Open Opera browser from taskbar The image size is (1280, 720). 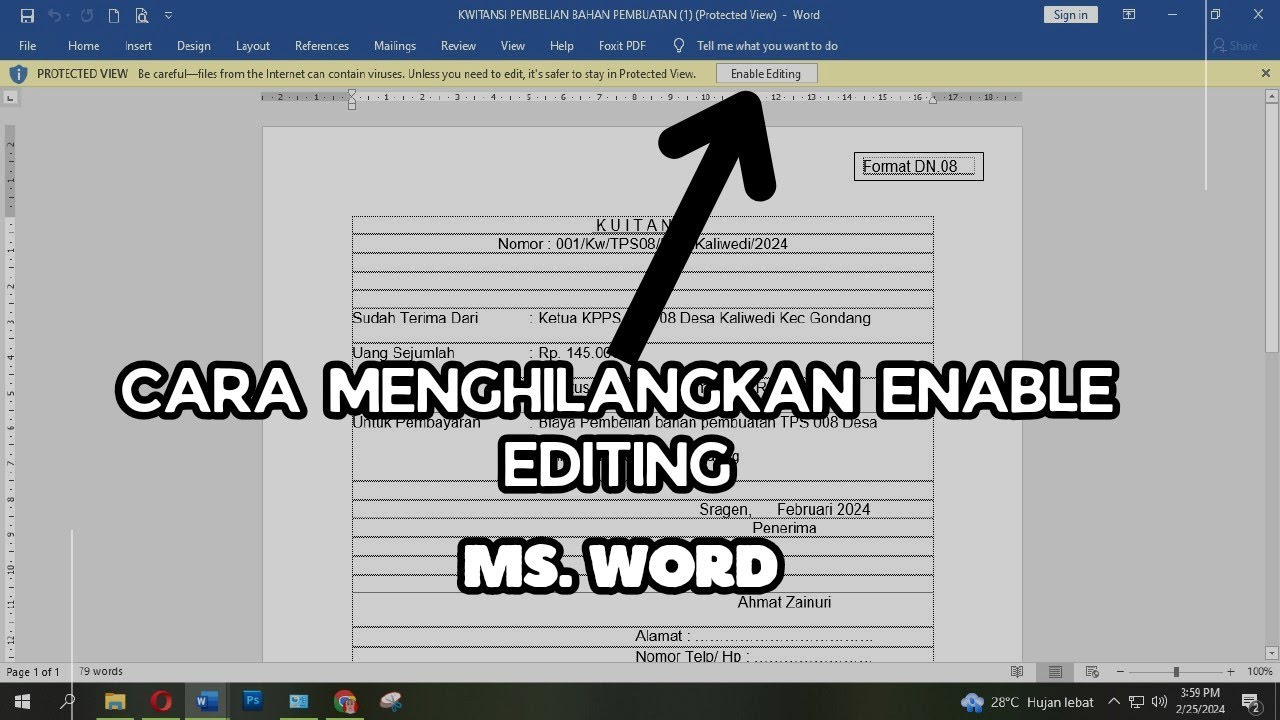161,702
